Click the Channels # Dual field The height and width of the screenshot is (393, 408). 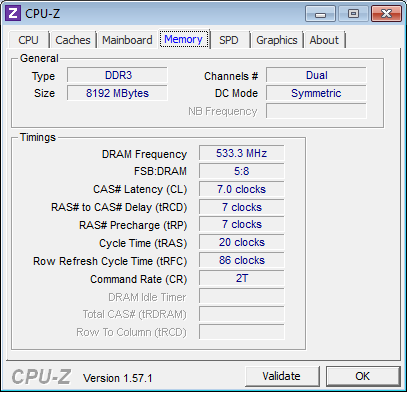coord(316,75)
